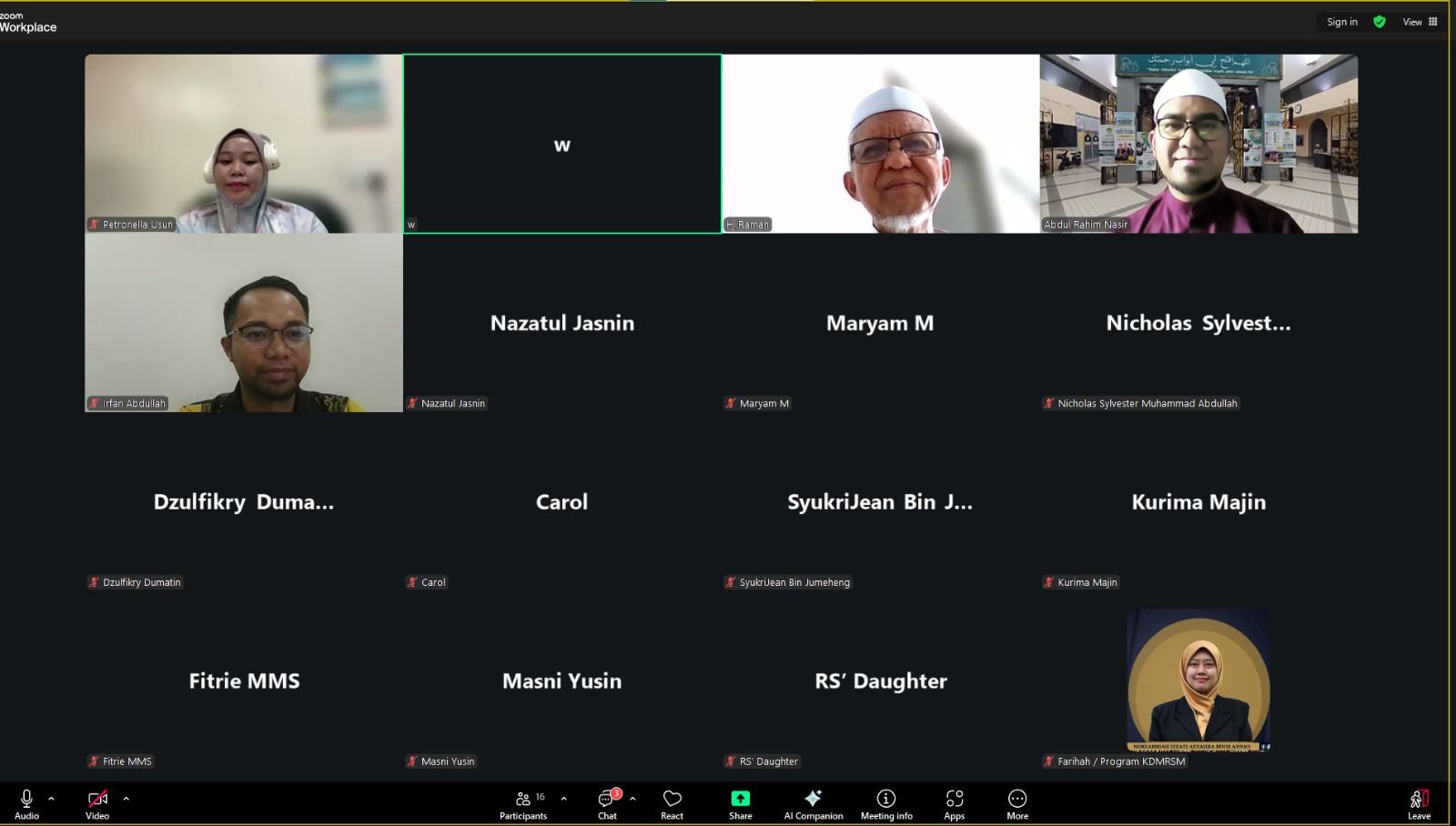Expand the arrow next to Participants
The height and width of the screenshot is (826, 1456).
(563, 799)
